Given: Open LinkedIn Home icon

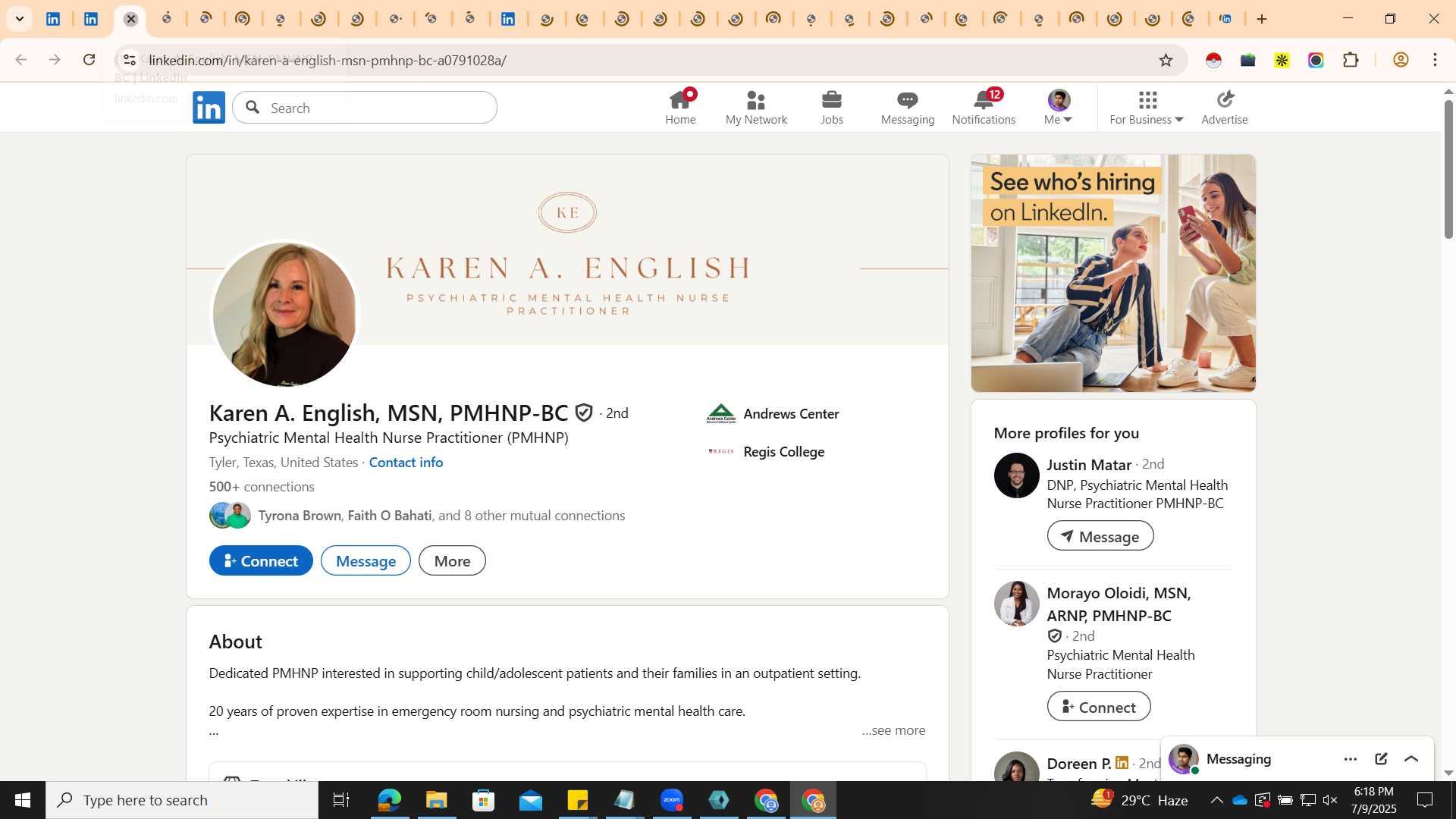Looking at the screenshot, I should (680, 108).
